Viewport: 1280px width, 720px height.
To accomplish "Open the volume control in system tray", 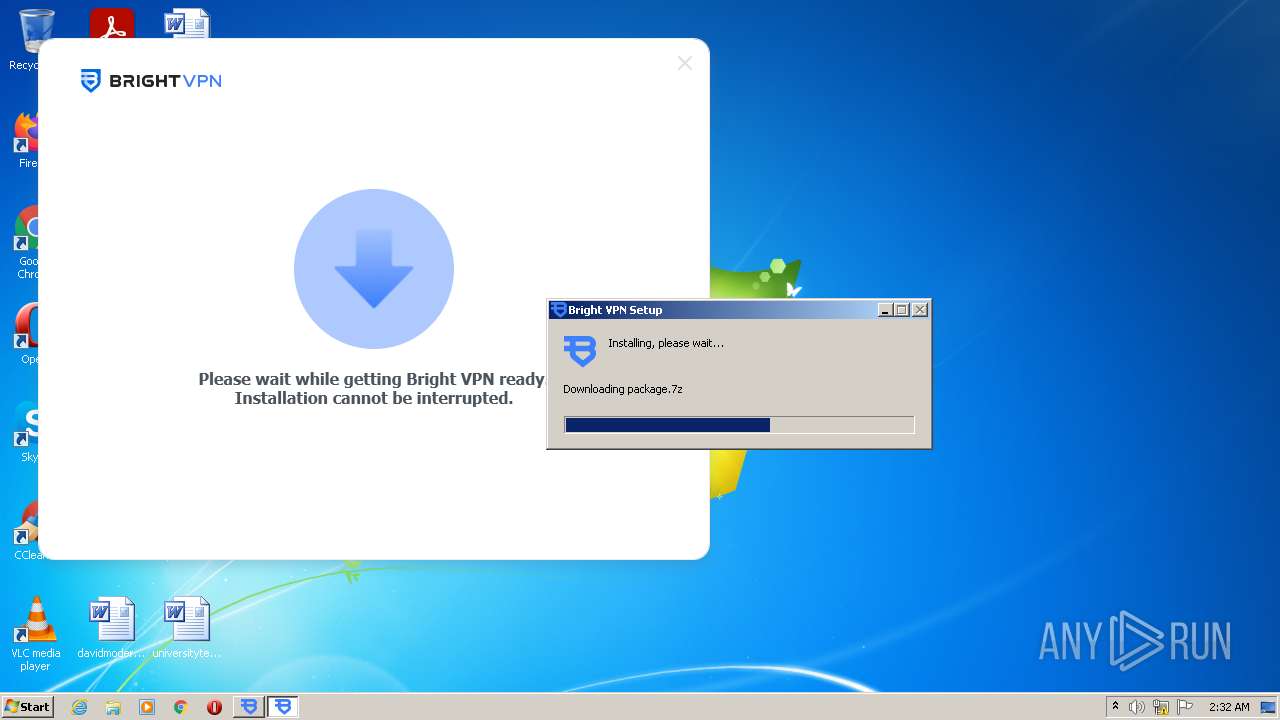I will [1137, 707].
